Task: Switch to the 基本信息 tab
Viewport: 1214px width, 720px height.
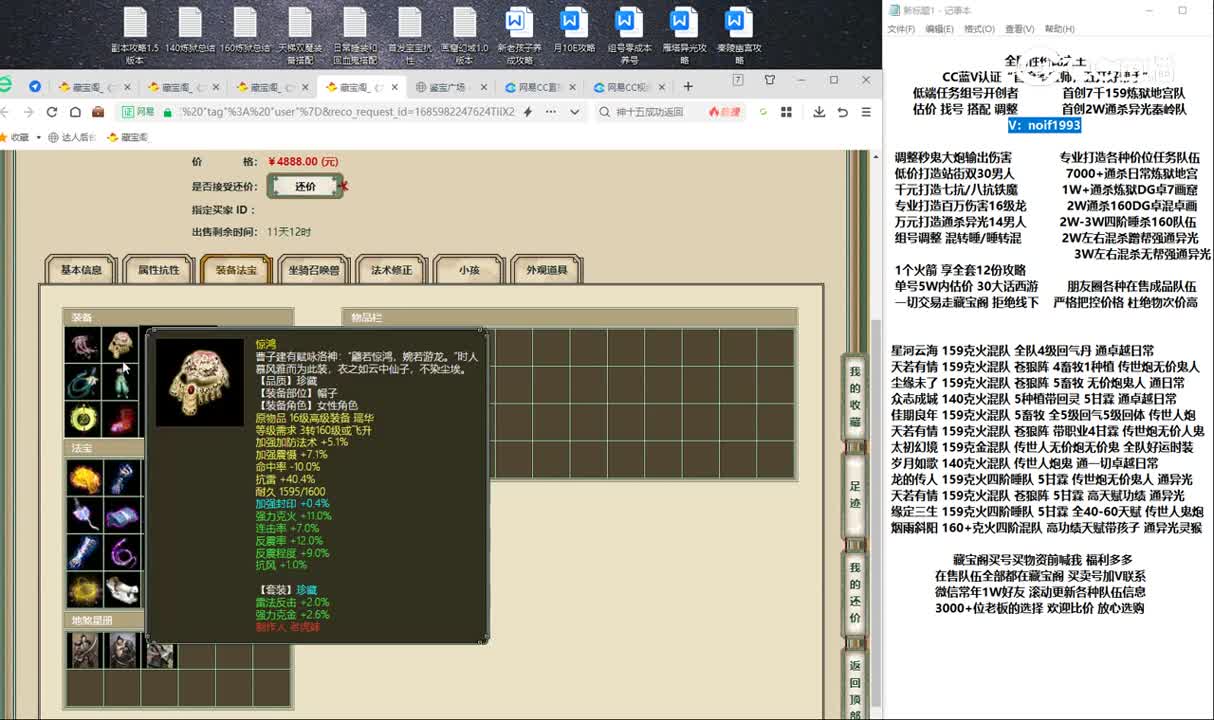Action: [x=81, y=270]
